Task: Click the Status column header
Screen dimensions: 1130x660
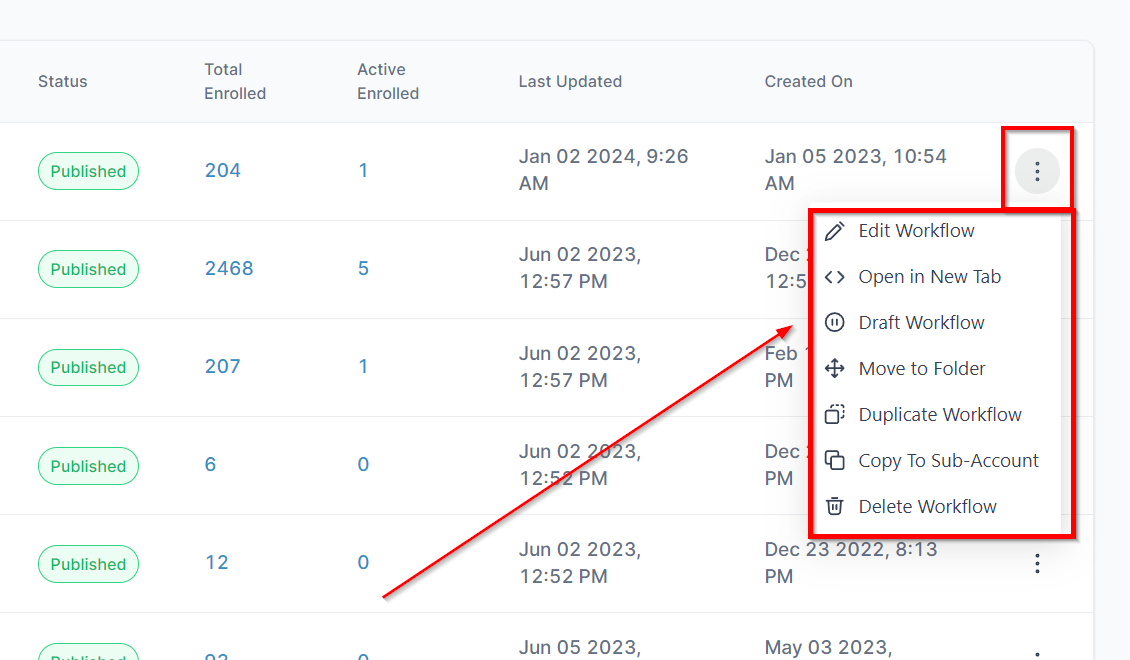Action: (x=63, y=81)
